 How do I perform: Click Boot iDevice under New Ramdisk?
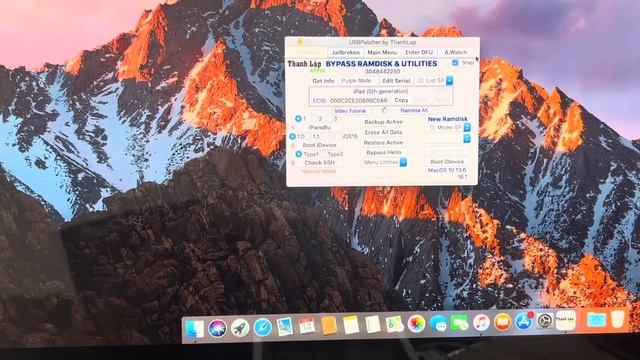pos(447,162)
